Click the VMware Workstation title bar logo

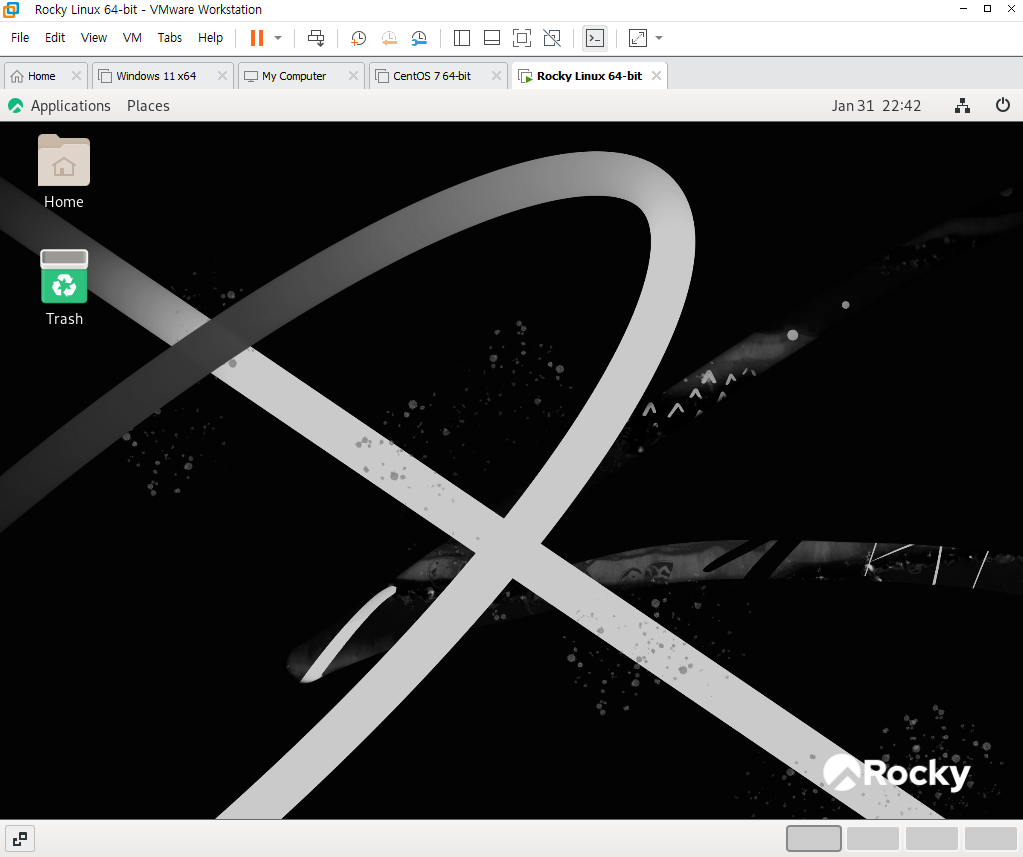(x=12, y=9)
